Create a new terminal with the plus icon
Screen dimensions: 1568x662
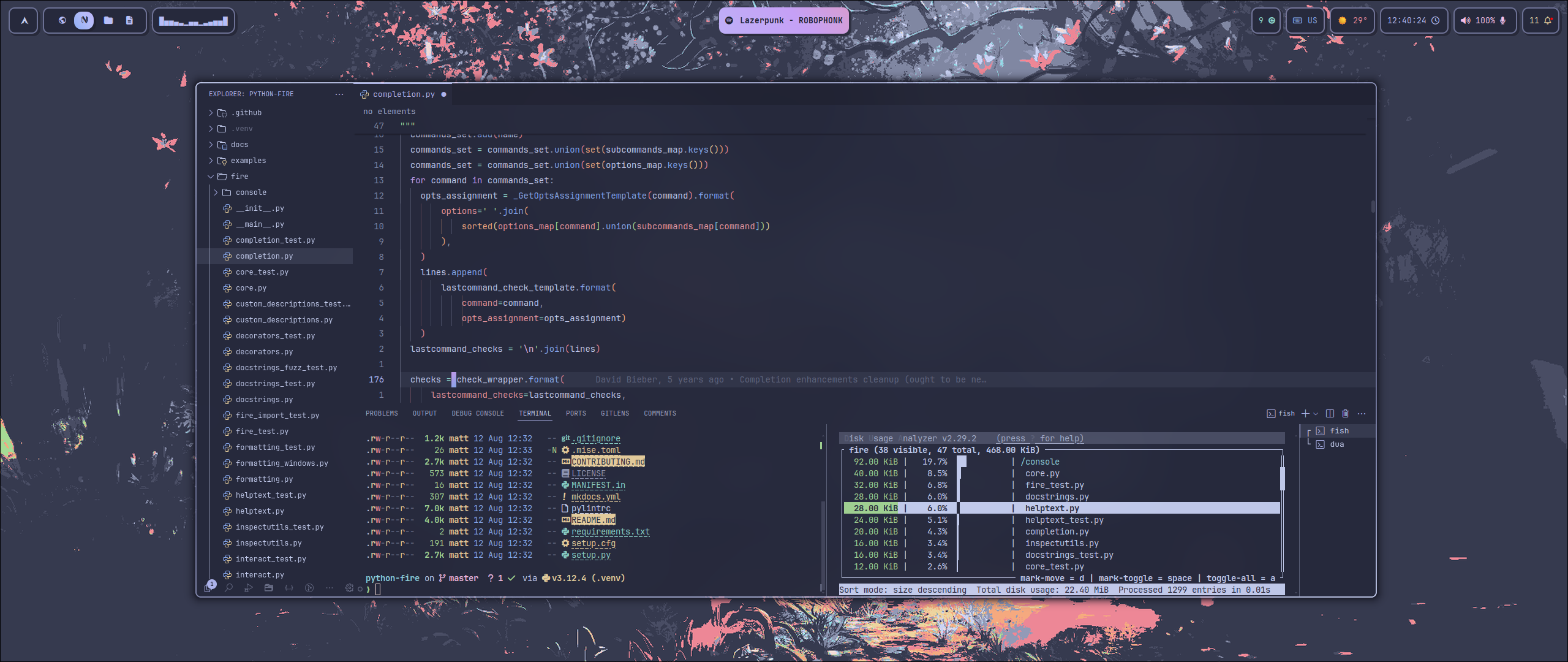tap(1306, 413)
